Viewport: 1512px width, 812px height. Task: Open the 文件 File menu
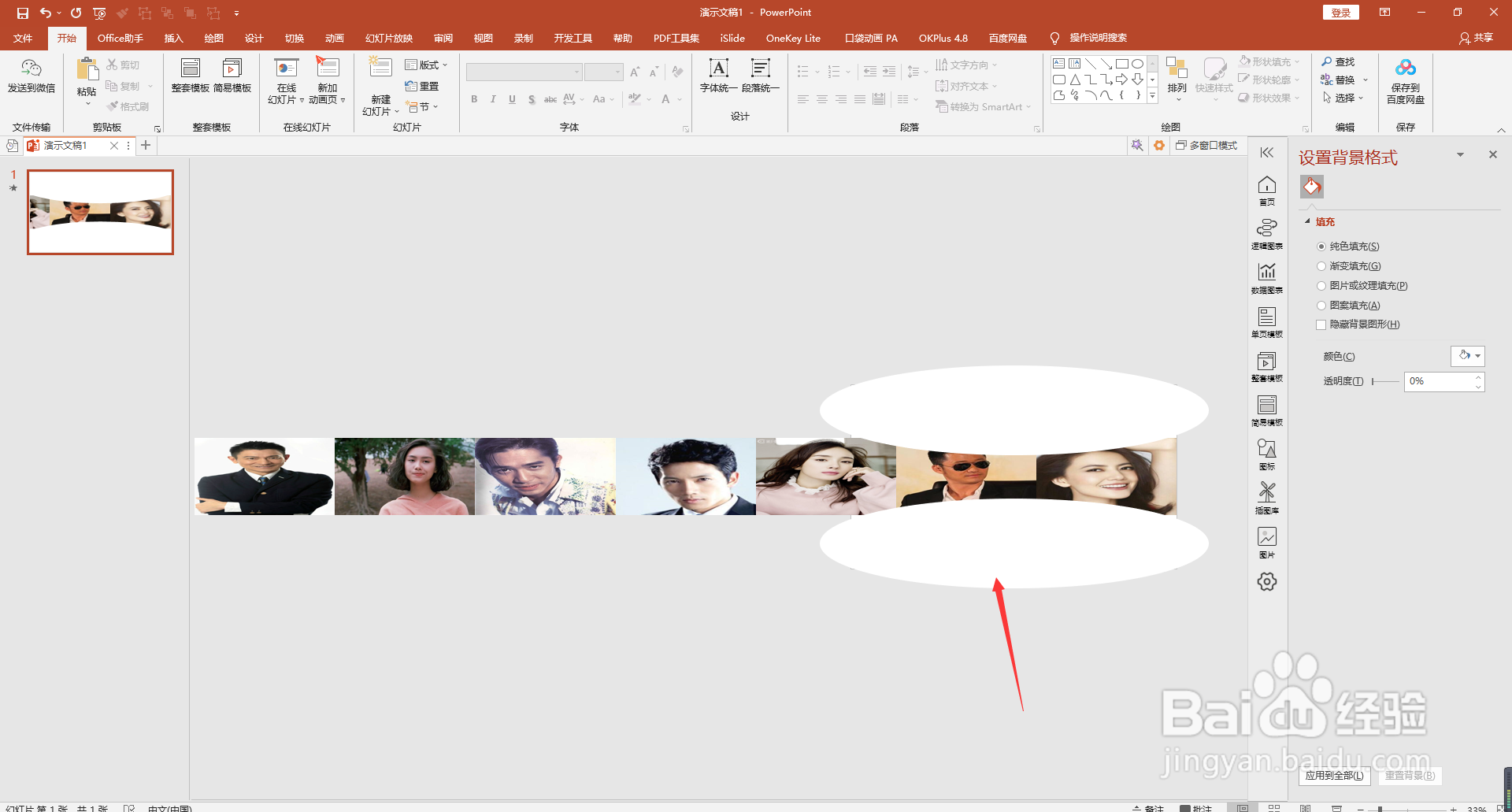[24, 39]
